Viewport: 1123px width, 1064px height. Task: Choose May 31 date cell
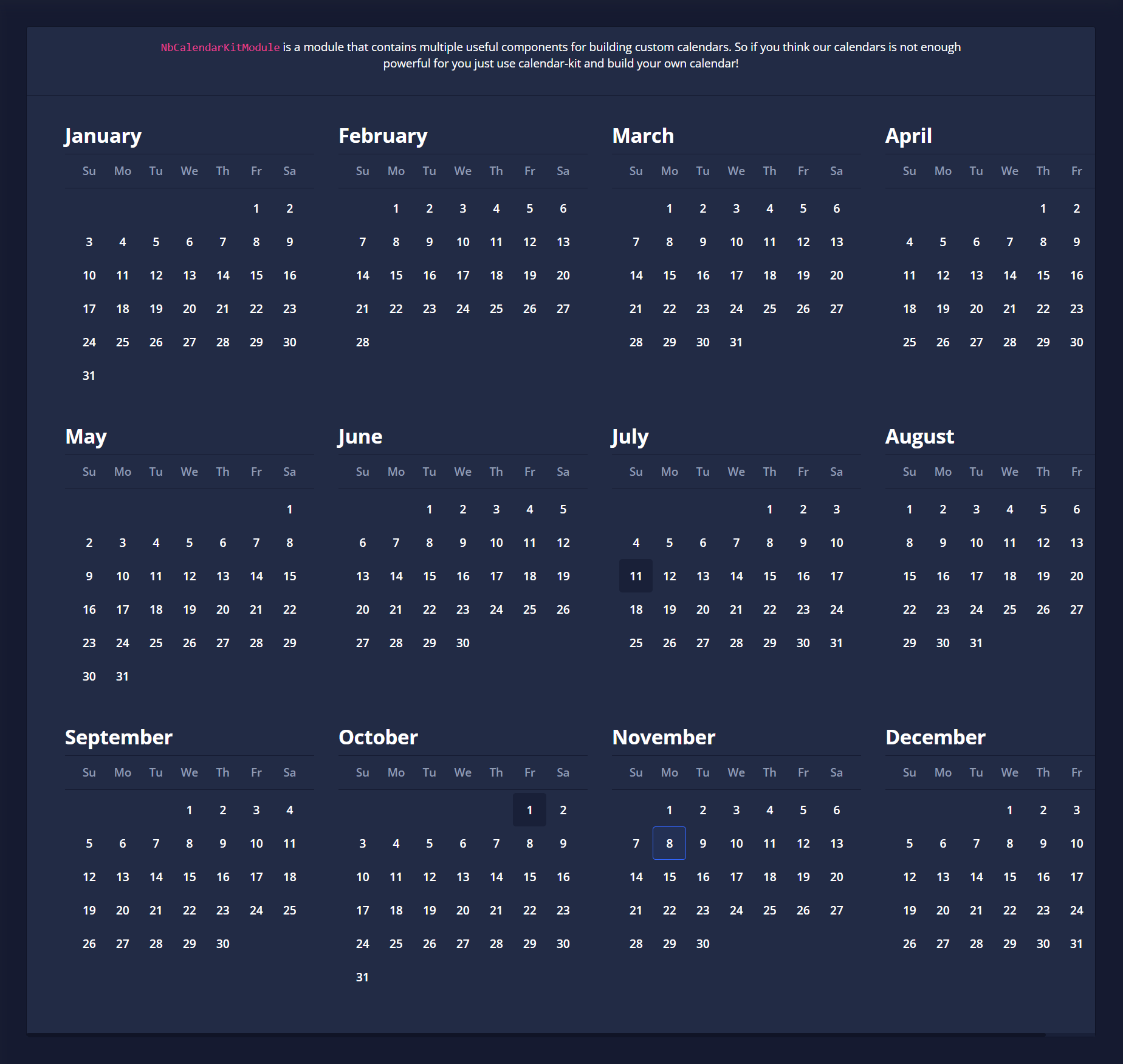pos(122,676)
